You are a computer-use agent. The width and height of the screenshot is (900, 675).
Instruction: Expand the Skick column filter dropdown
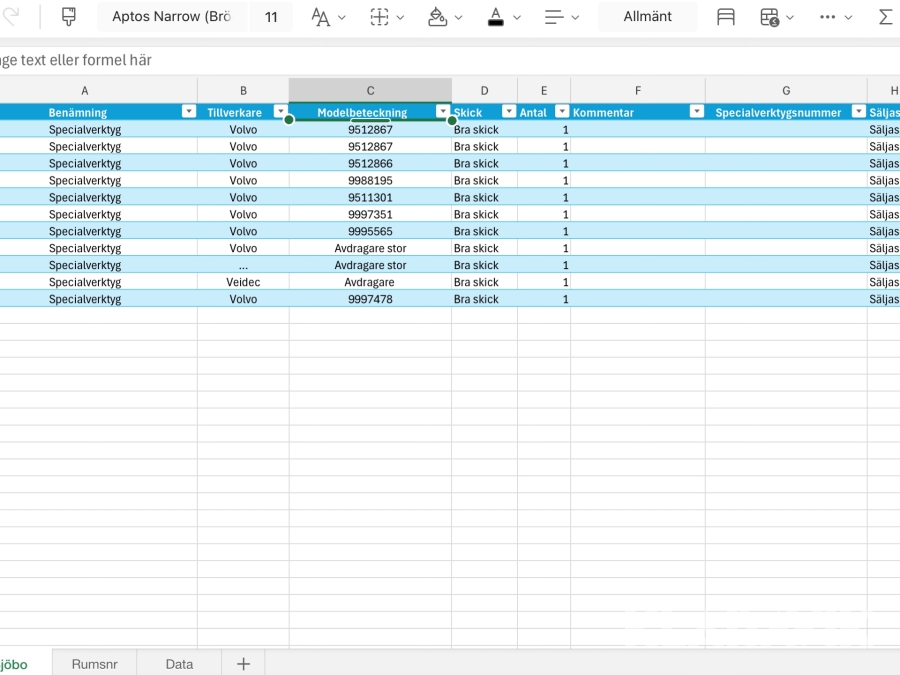coord(509,112)
